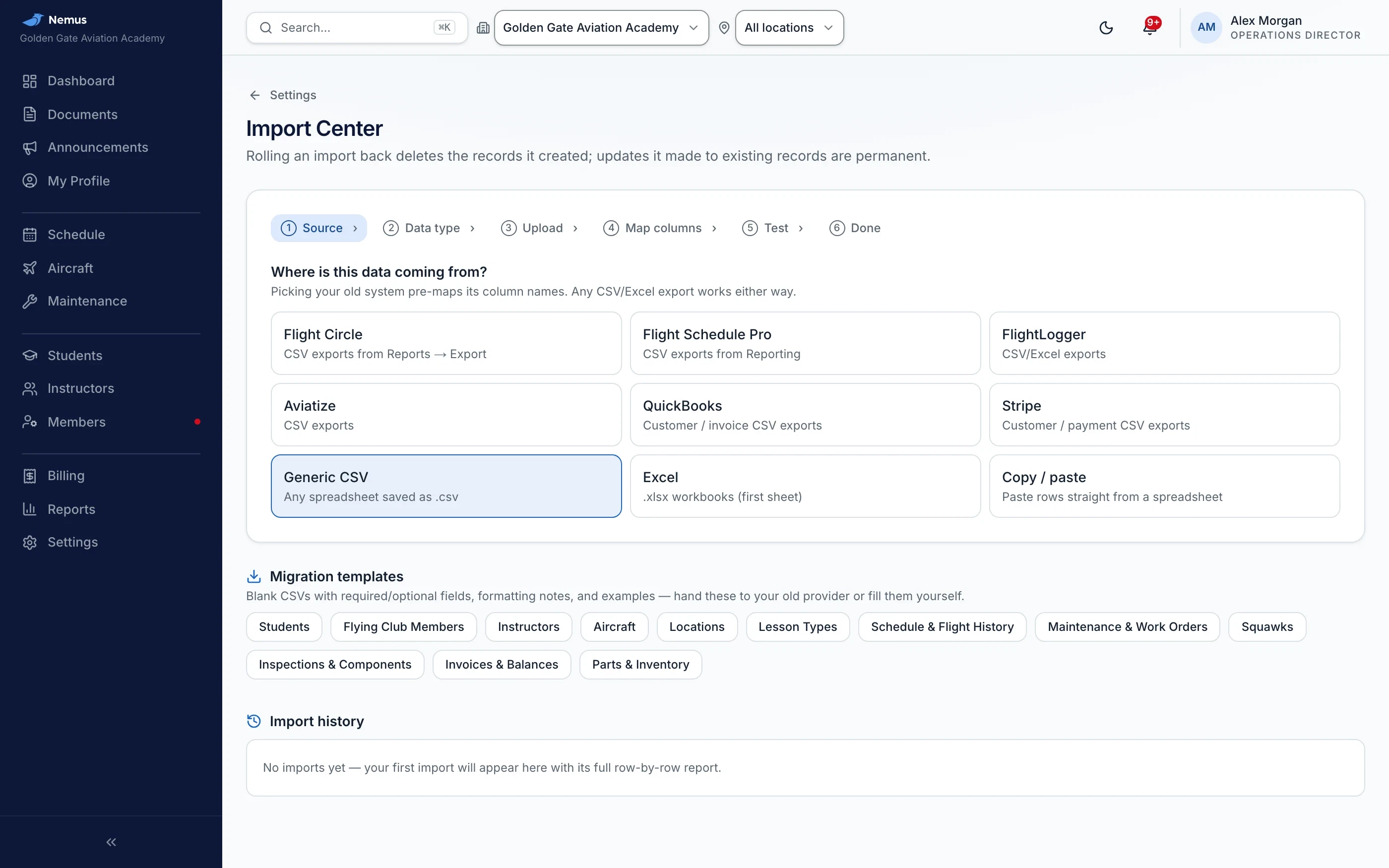Collapse the sidebar with double-chevron
Screen dimensions: 1389x868
pyautogui.click(x=111, y=842)
